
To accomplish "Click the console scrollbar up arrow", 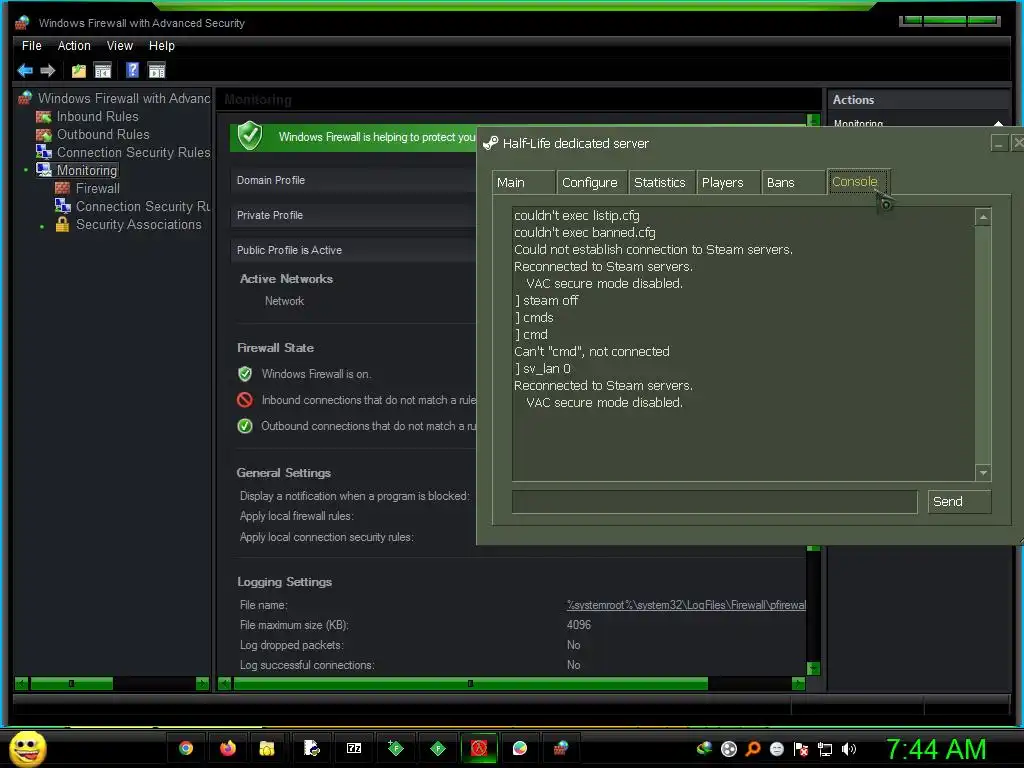I will (983, 217).
